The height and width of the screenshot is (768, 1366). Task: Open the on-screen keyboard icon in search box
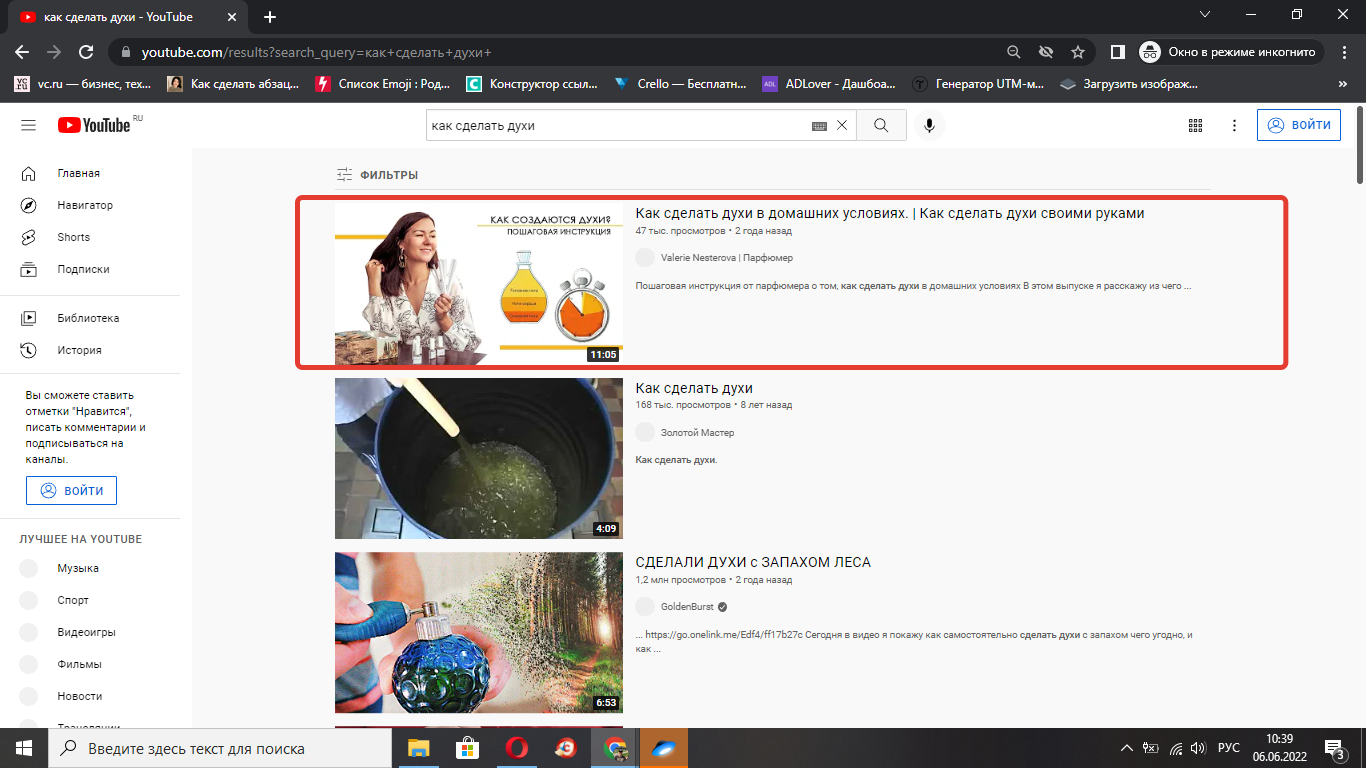(x=819, y=126)
